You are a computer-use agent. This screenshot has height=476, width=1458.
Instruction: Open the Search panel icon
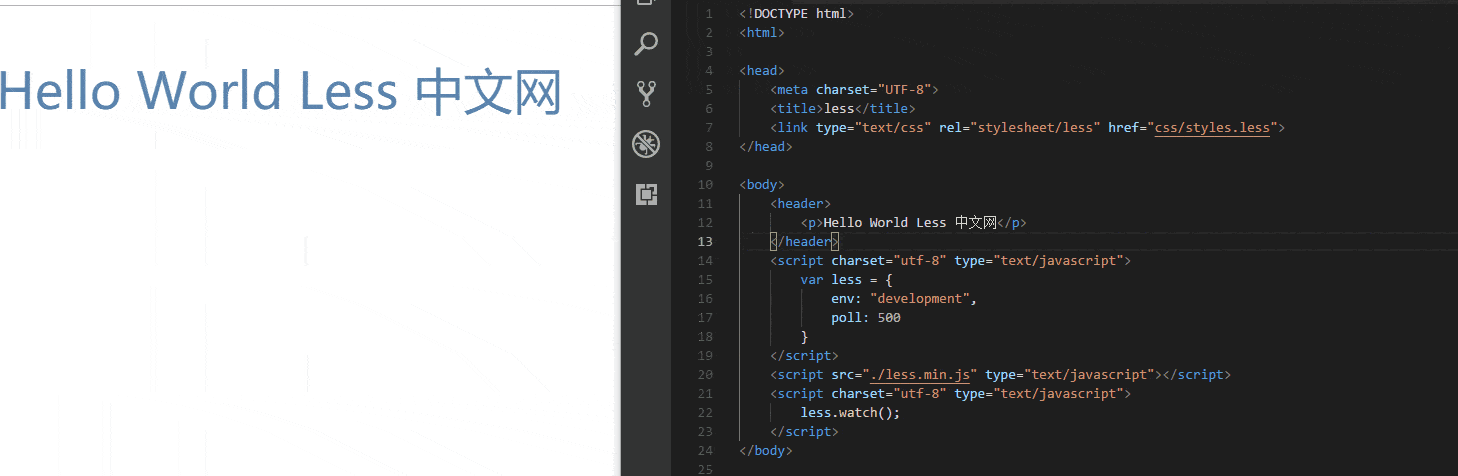647,44
